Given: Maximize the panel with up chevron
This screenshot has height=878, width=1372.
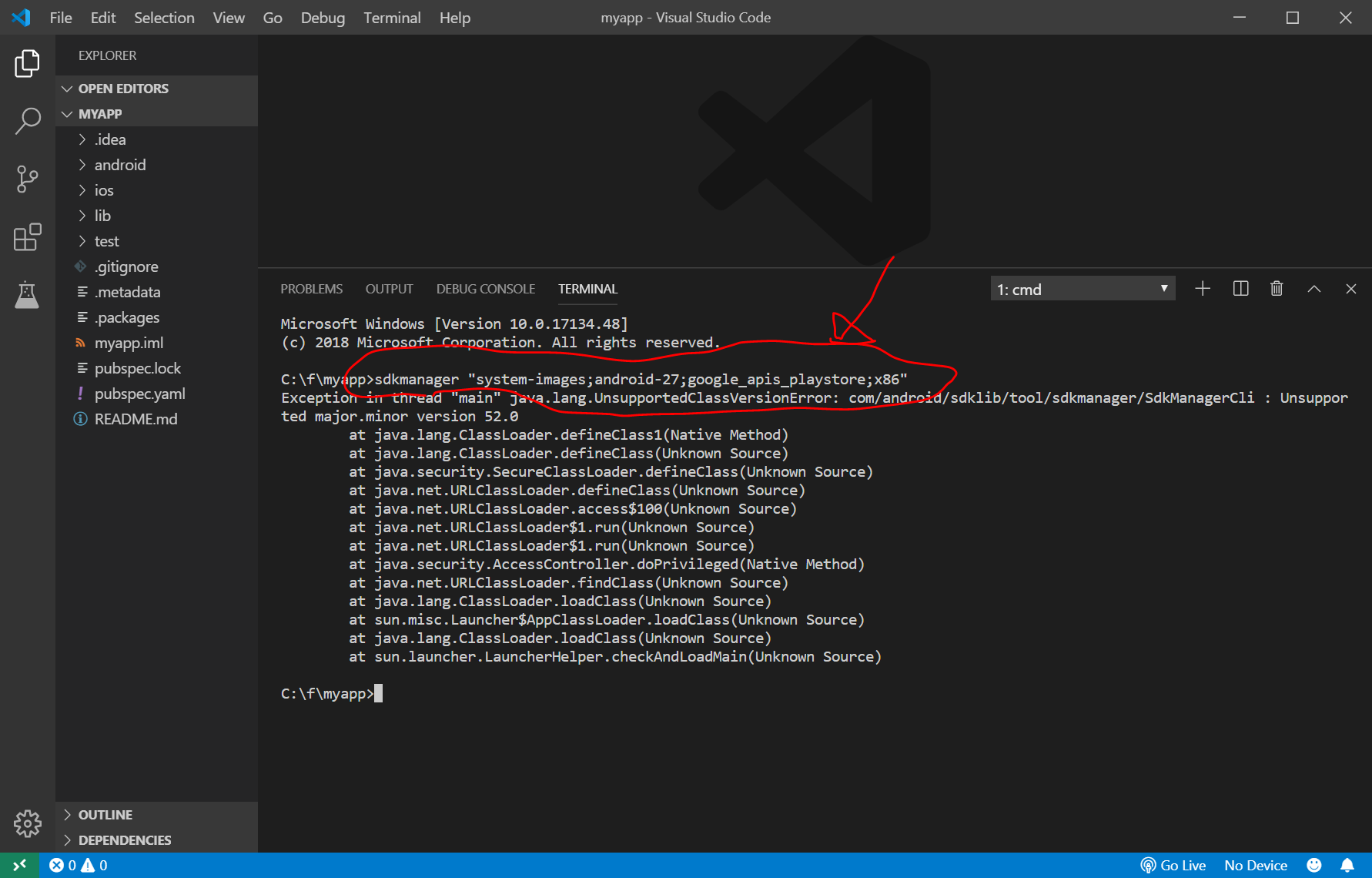Looking at the screenshot, I should (1314, 289).
